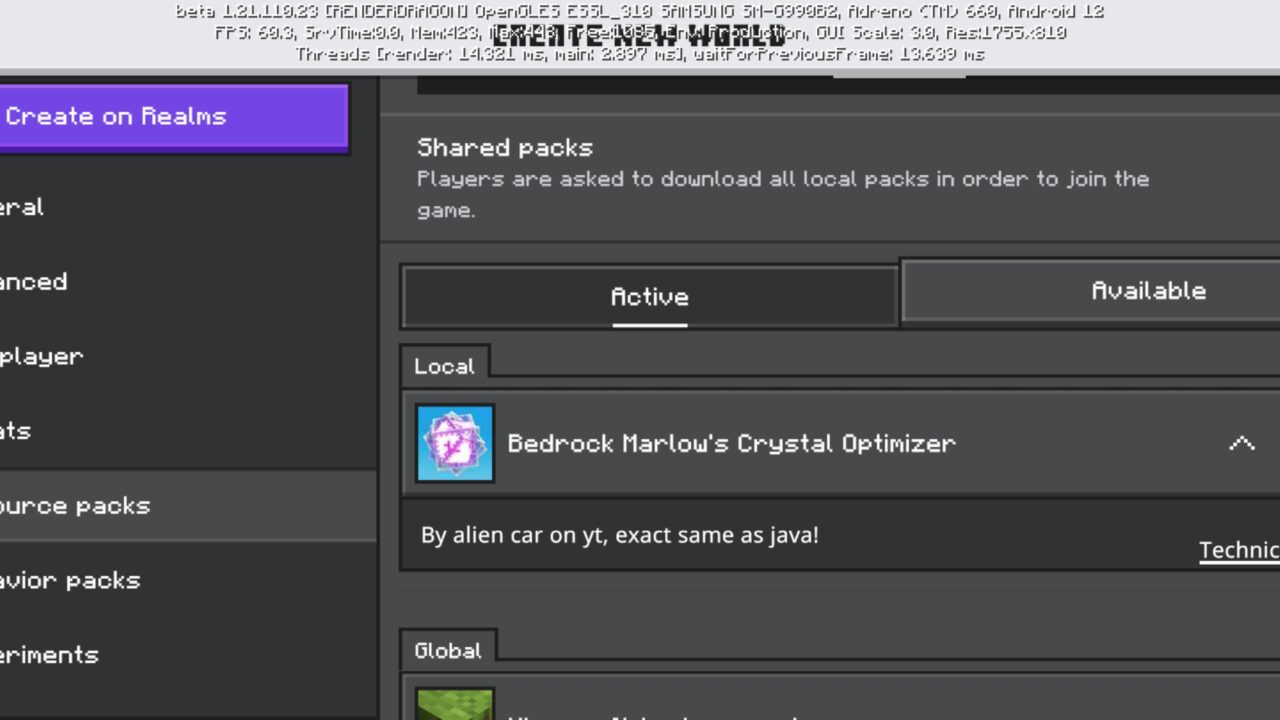Click the Bedrock Marlow's Crystal Optimizer title
This screenshot has height=720, width=1280.
pos(731,443)
